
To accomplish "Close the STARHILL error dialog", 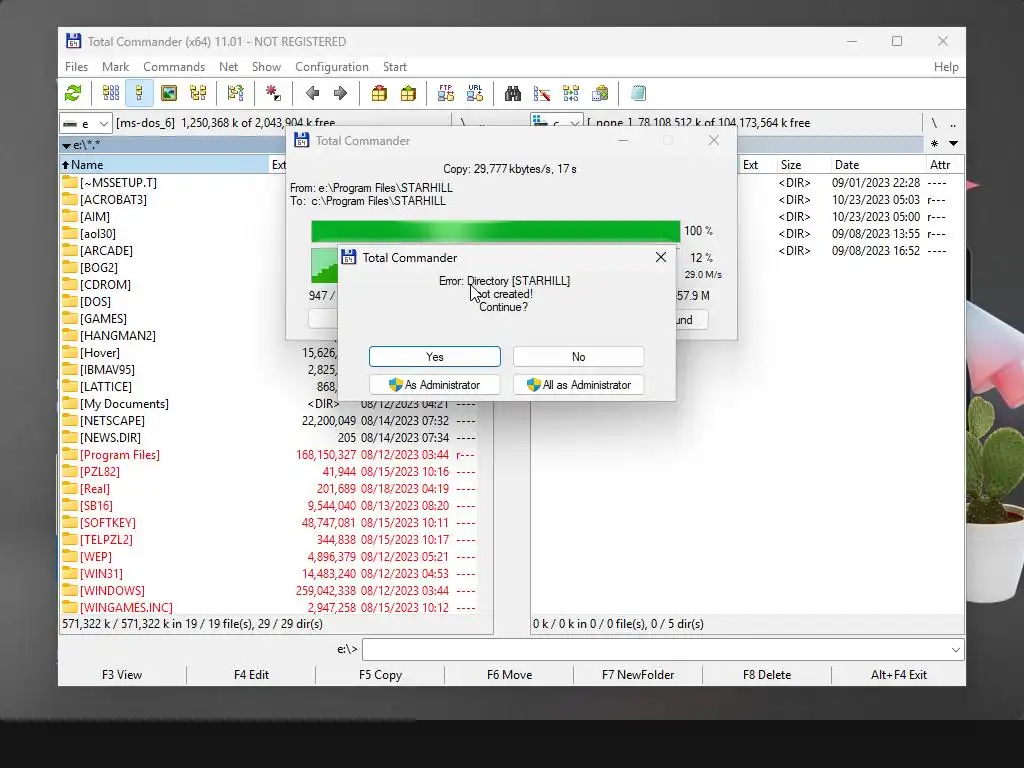I will tap(661, 257).
